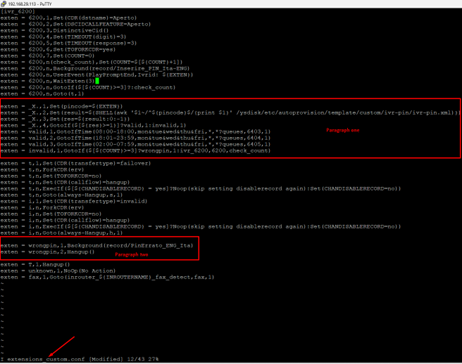
Task: Click the _X.,3,Set(res=${result:0:-1}) line
Action: (65, 119)
